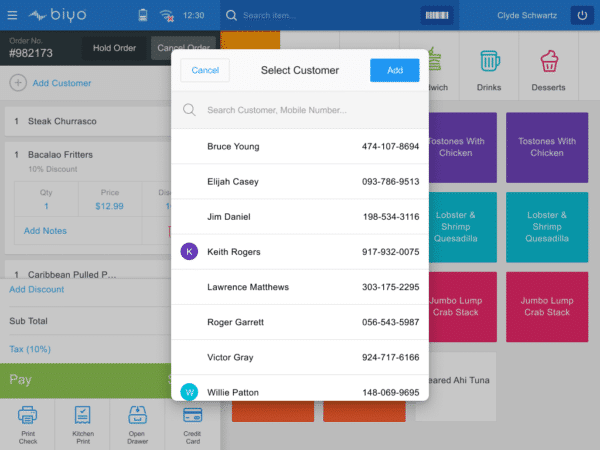Viewport: 600px width, 450px height.
Task: Select customer Jim Daniel
Action: 300,217
